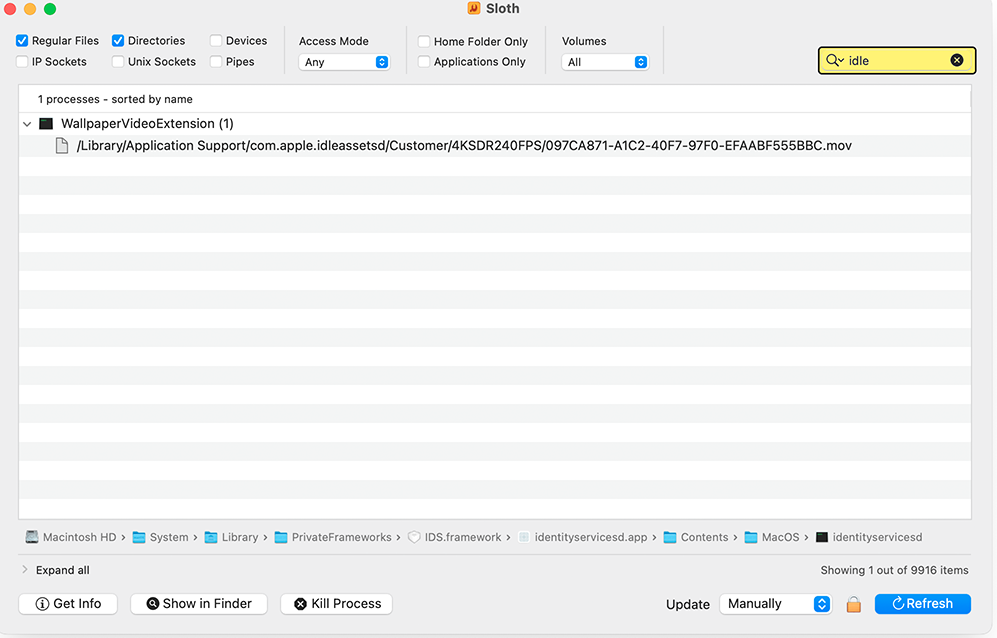Screen dimensions: 997x638
Task: Click the Macintosh HD disk icon in path bar
Action: (32, 537)
